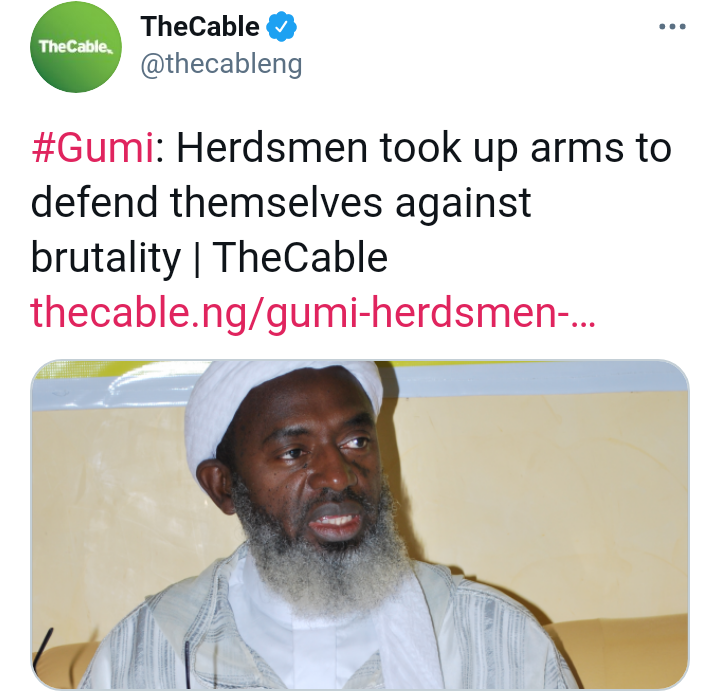Viewport: 720px width, 694px height.
Task: Open TheCable's green profile avatar
Action: click(76, 47)
